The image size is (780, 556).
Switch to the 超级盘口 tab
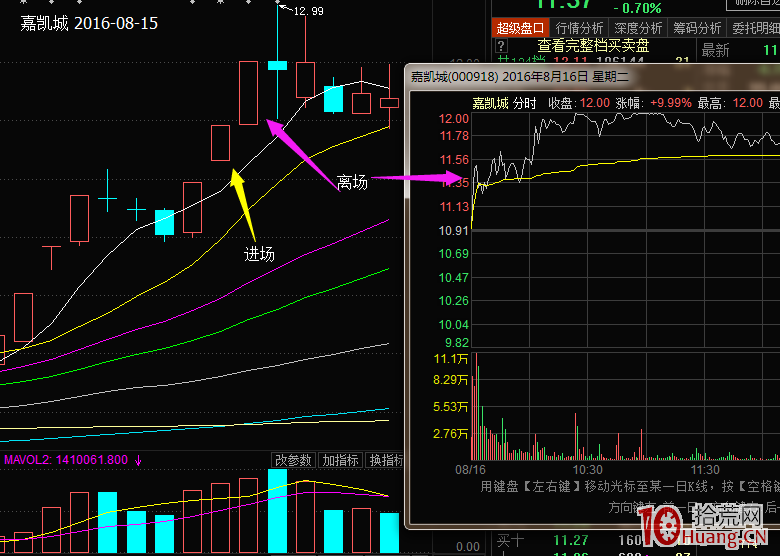pos(520,28)
